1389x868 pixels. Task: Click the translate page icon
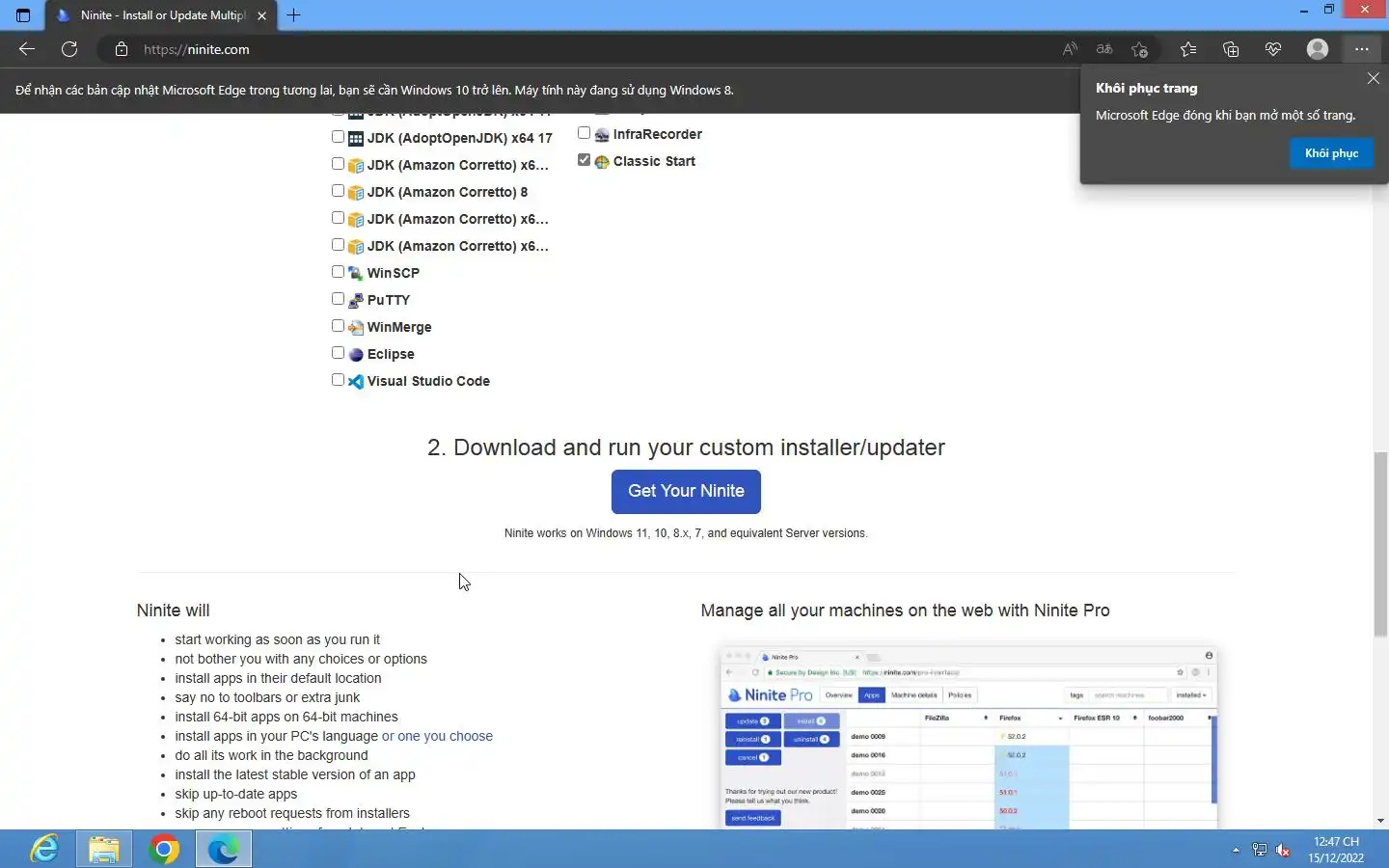tap(1104, 49)
